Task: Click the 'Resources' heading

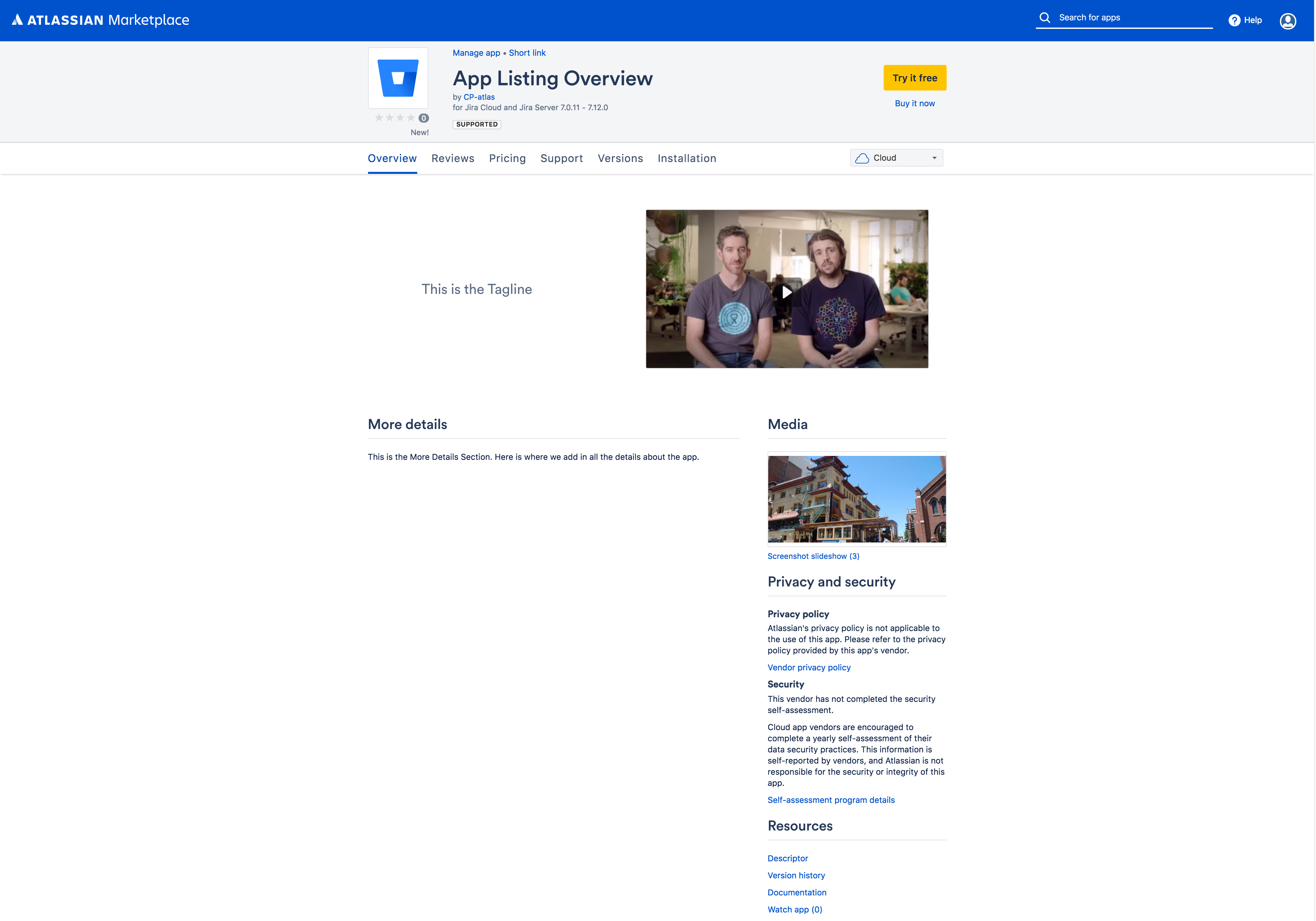Action: 800,826
